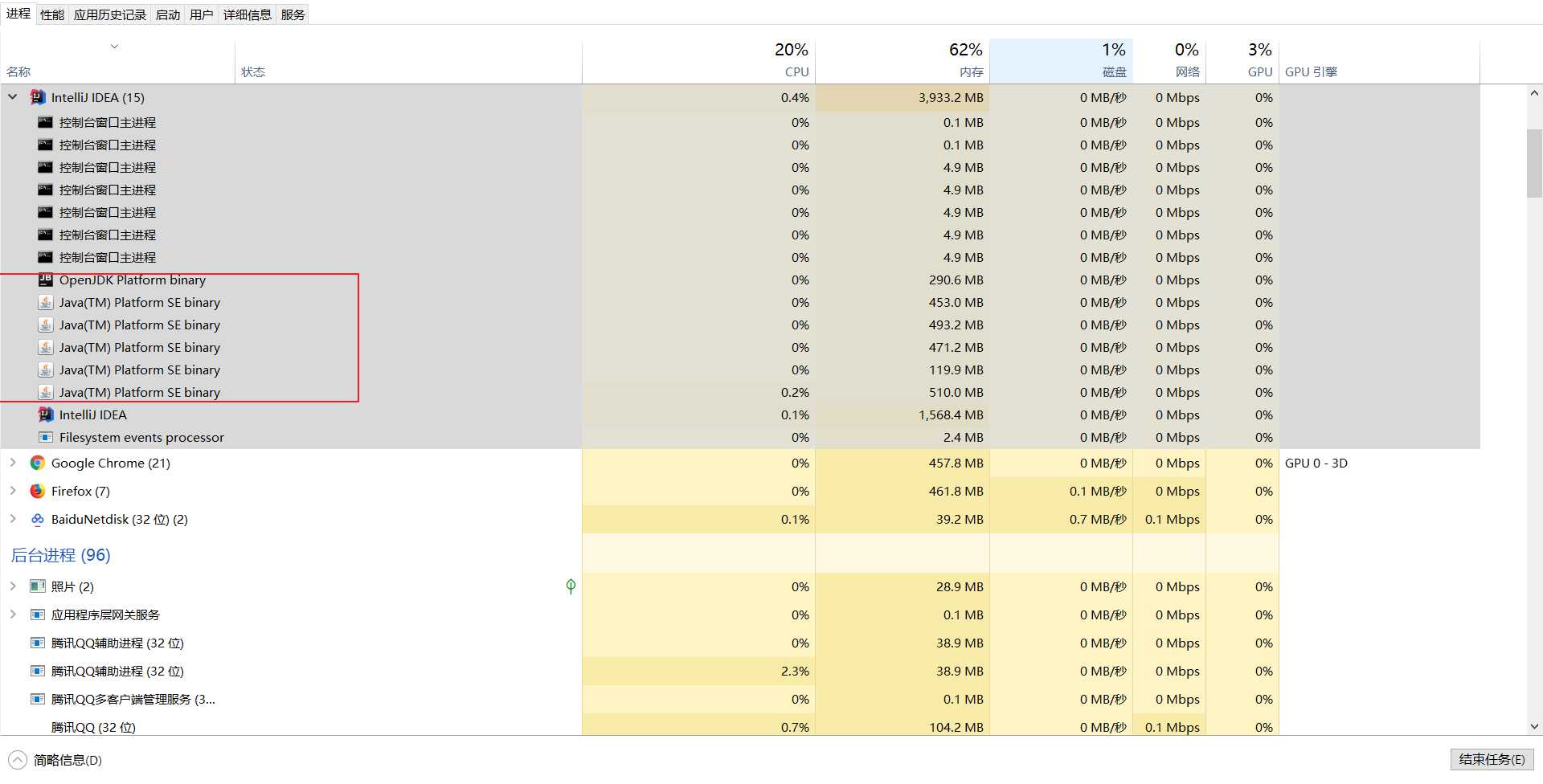Select the 28.9 MB memory cell
This screenshot has height=784, width=1543.
coord(902,586)
